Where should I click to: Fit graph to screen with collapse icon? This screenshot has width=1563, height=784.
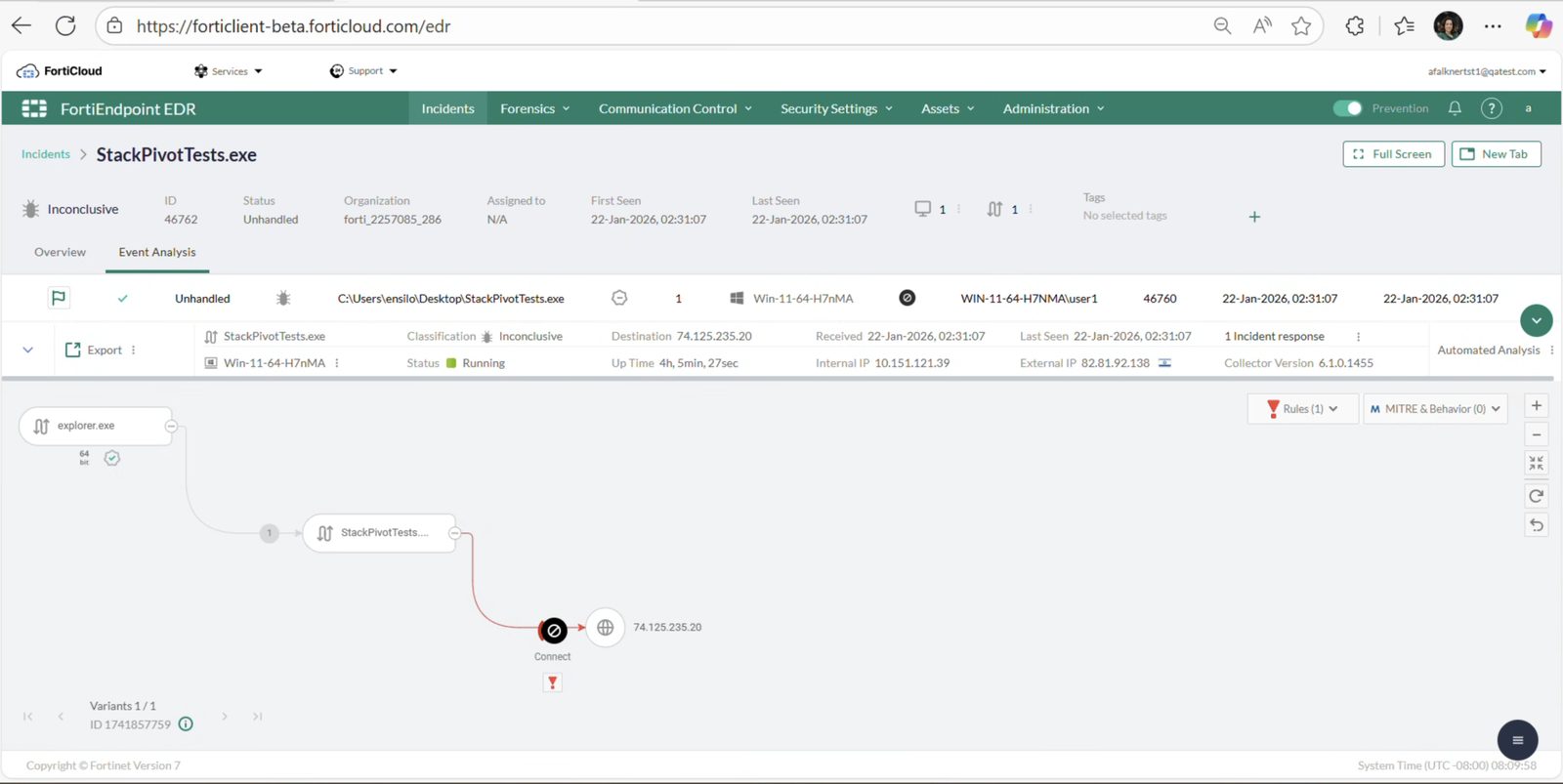coord(1537,464)
